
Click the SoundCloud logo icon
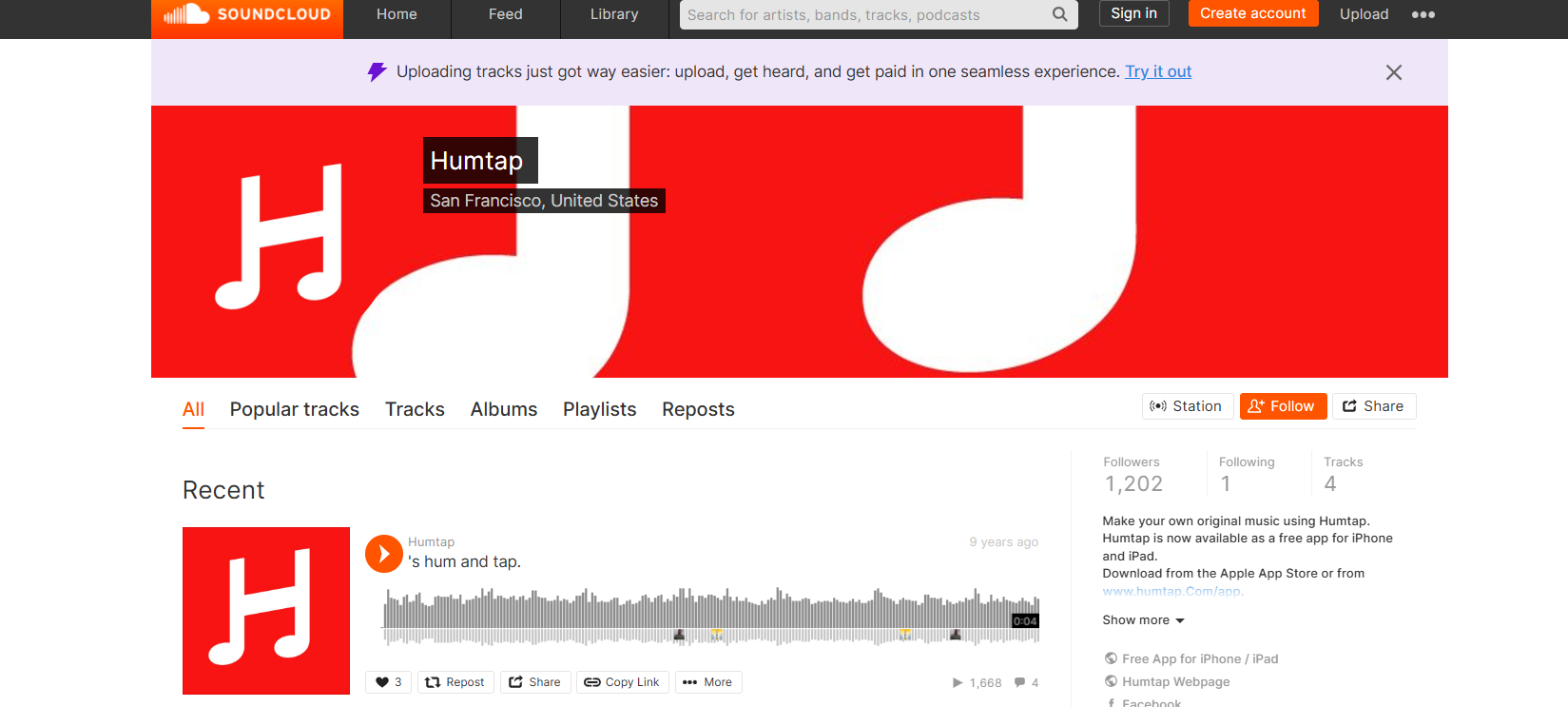pyautogui.click(x=186, y=14)
